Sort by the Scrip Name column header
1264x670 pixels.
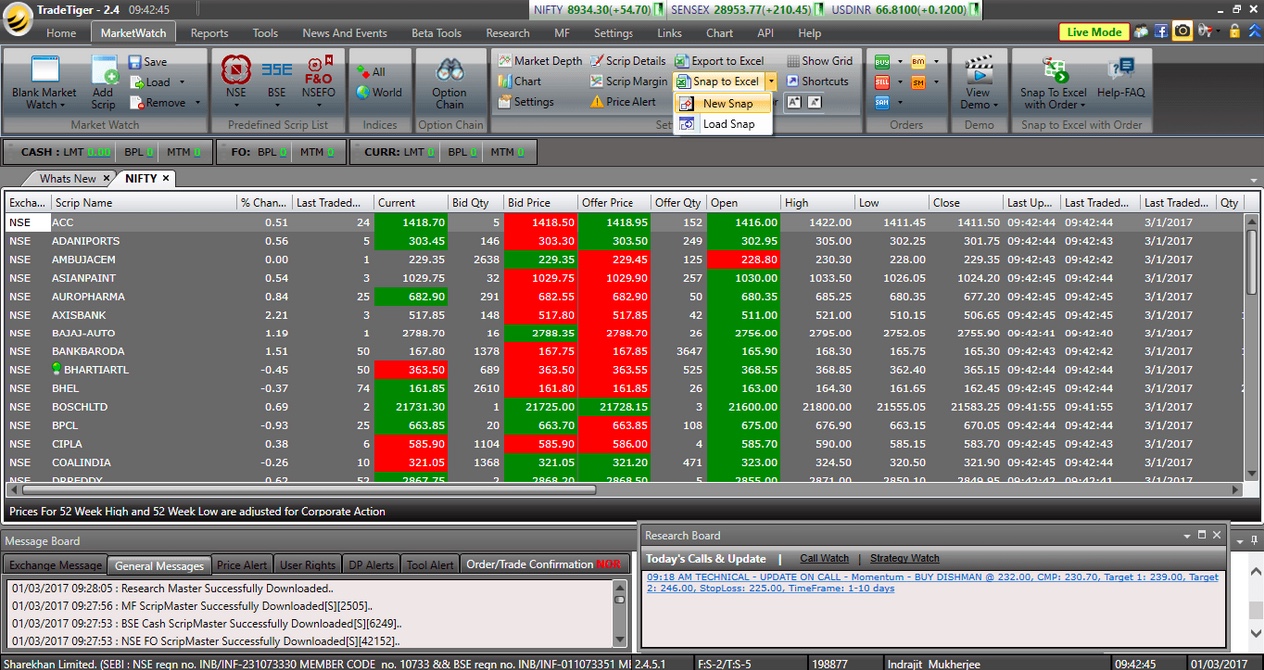coord(143,202)
